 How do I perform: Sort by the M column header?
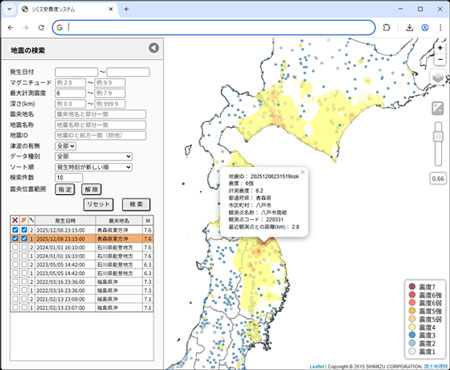(x=148, y=220)
